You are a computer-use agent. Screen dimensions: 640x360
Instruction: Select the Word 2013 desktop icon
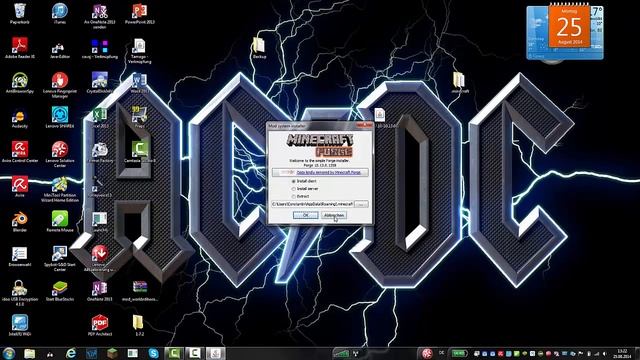coord(140,83)
